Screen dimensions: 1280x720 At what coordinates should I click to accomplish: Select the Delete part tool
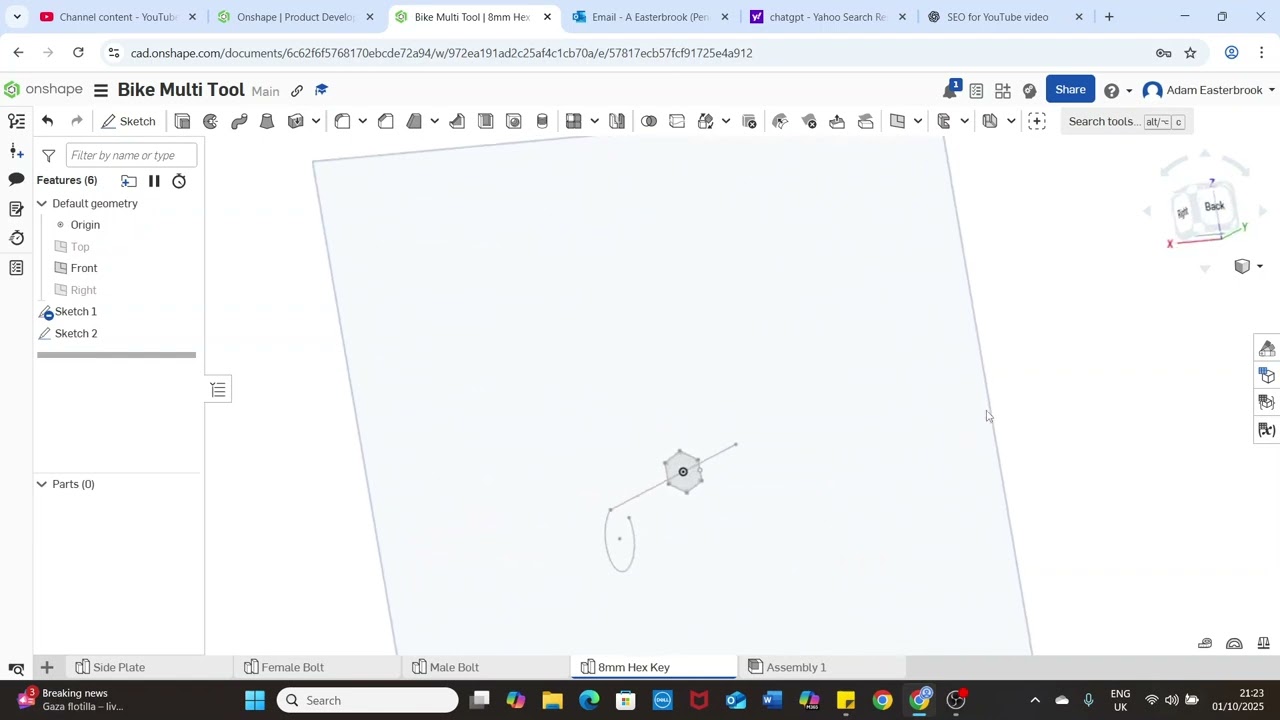click(749, 121)
